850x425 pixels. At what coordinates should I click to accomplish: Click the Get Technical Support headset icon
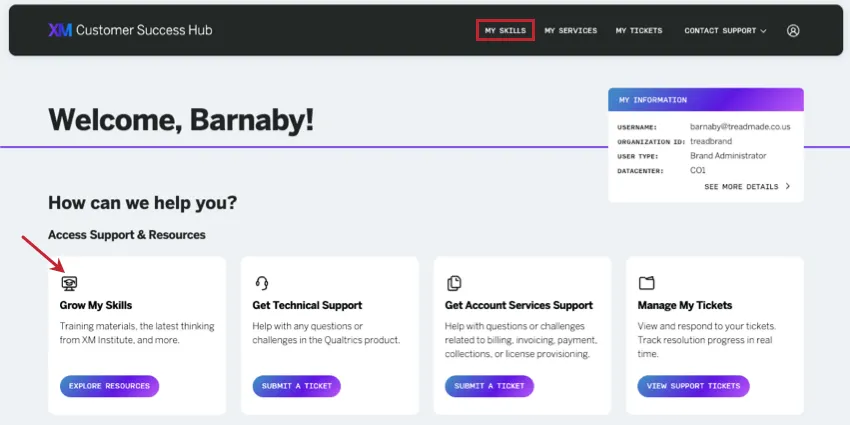[262, 283]
